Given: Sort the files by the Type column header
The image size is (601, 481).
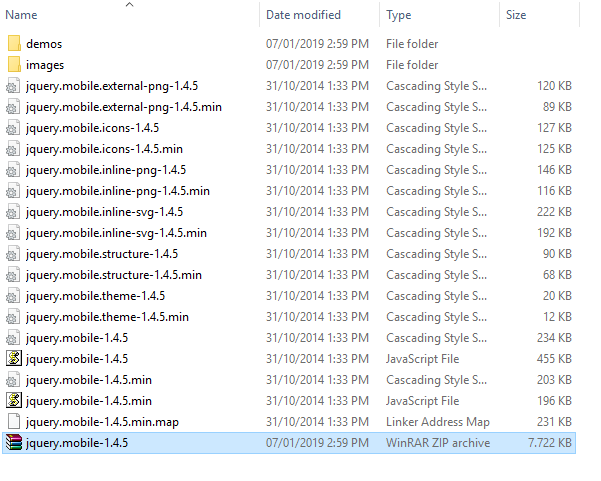Looking at the screenshot, I should click(399, 15).
